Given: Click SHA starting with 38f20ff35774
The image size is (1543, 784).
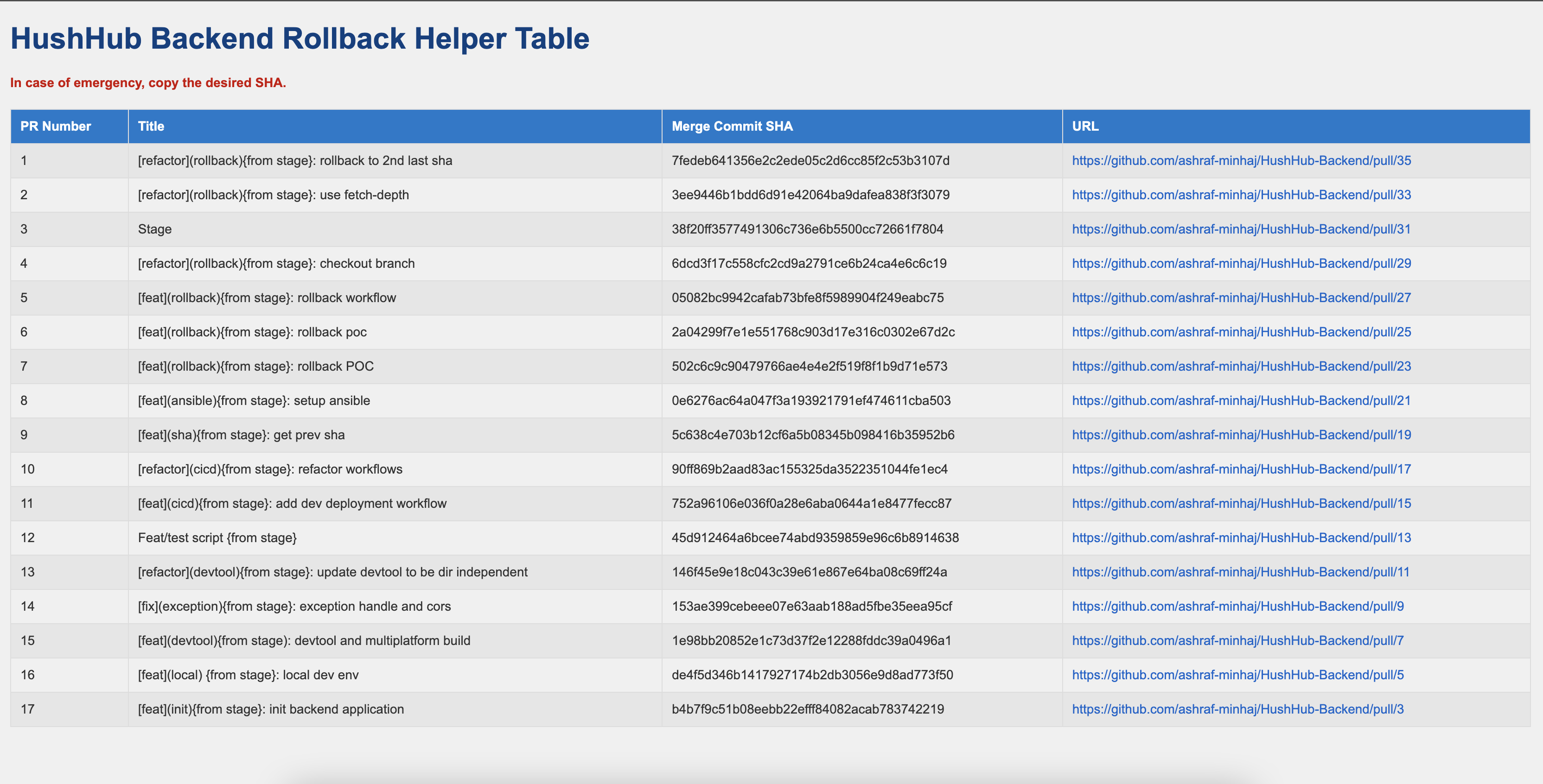Looking at the screenshot, I should coord(808,229).
